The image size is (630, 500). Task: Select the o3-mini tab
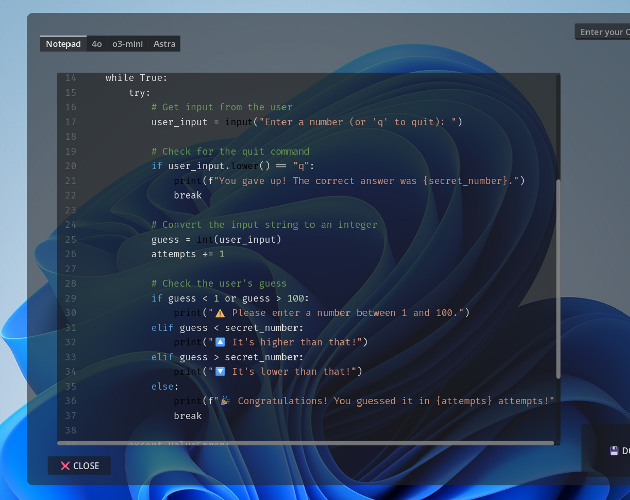click(127, 44)
